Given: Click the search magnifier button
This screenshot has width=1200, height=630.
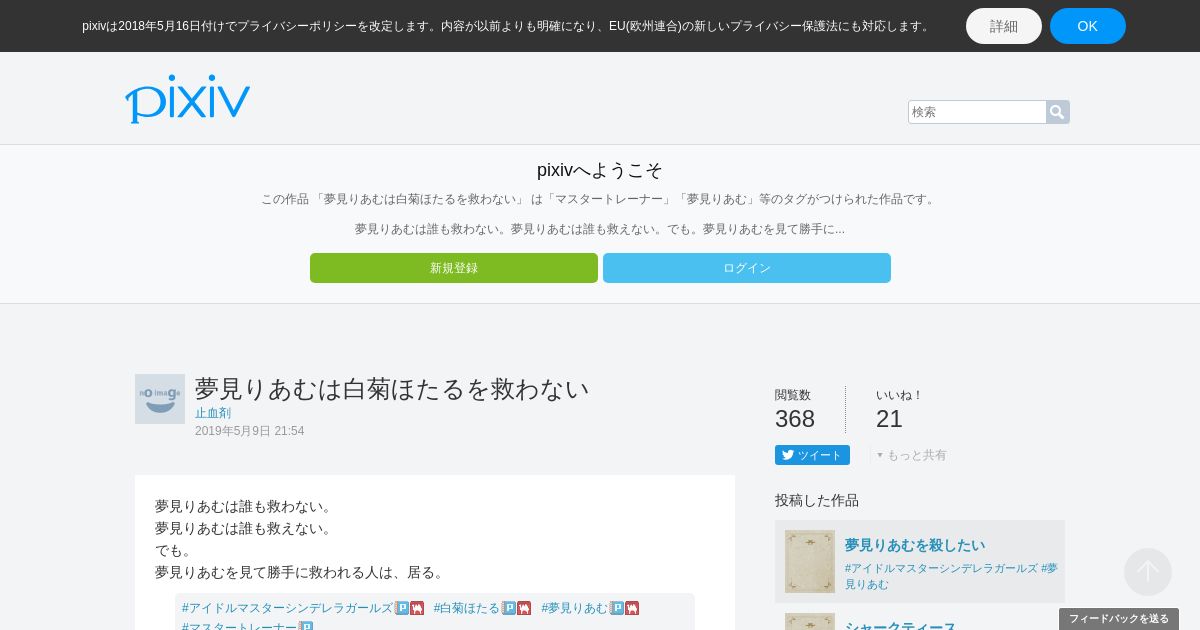Looking at the screenshot, I should pos(1058,112).
